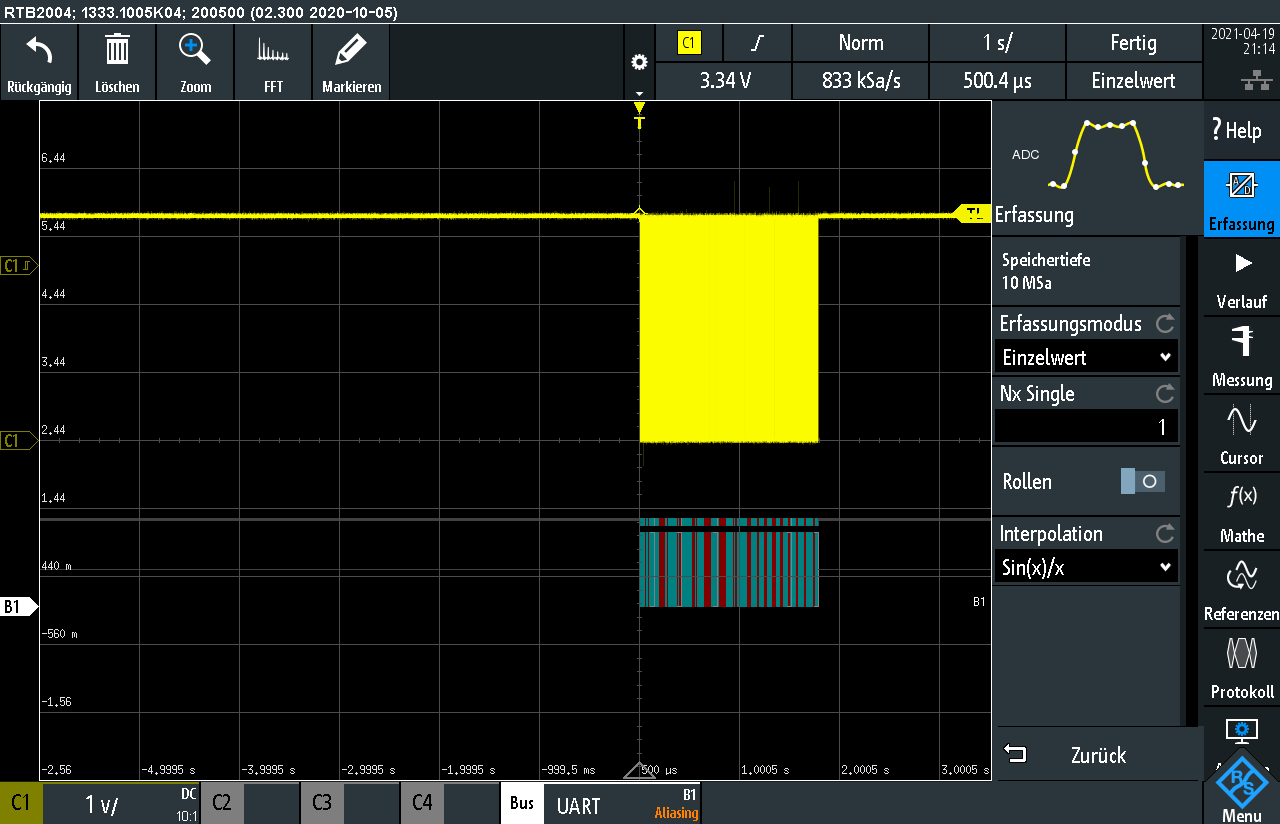Image resolution: width=1280 pixels, height=824 pixels.
Task: Select channel C4 tab
Action: [421, 803]
